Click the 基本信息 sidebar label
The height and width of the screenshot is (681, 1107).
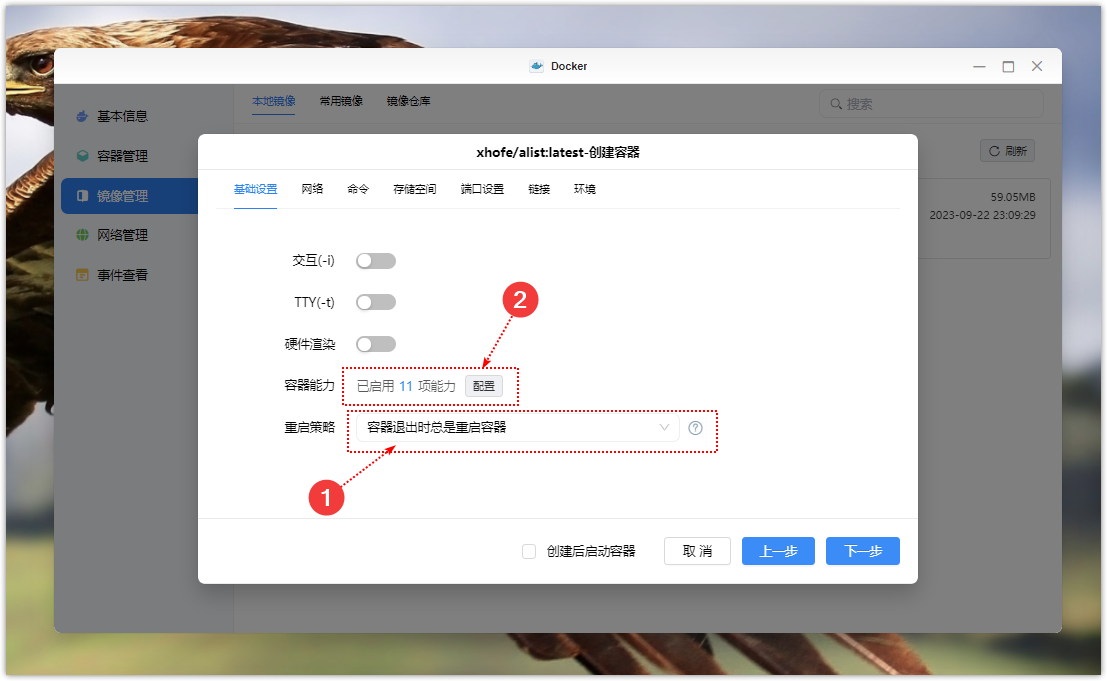tap(122, 116)
